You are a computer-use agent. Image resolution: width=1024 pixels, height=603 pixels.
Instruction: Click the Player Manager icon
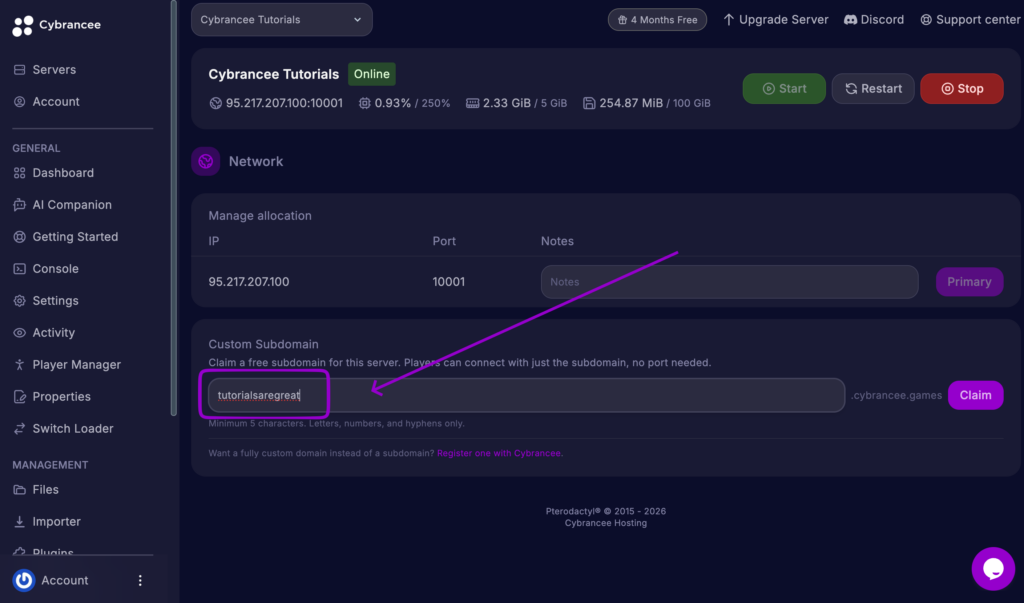pos(20,365)
